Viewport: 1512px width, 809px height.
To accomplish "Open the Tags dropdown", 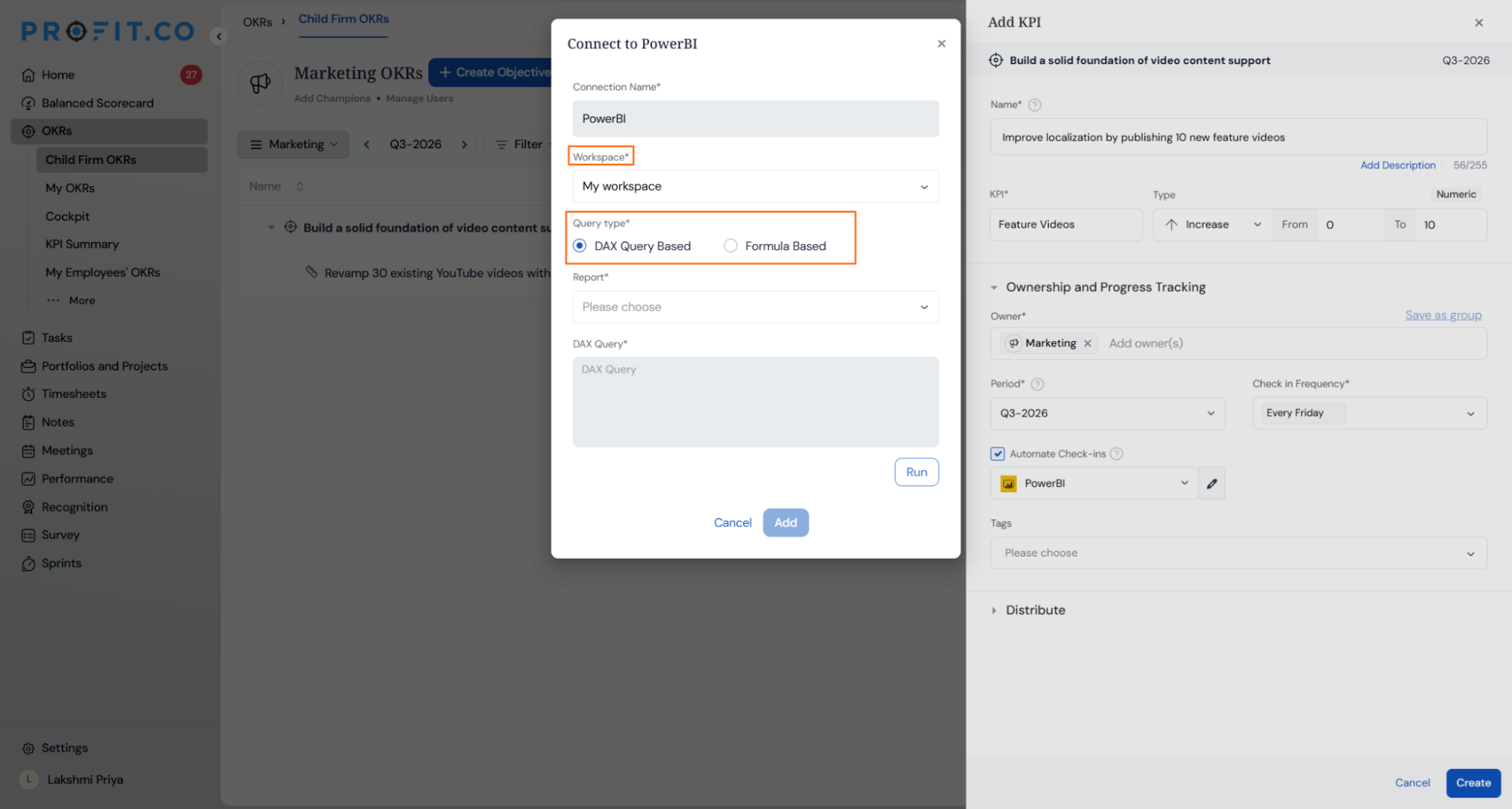I will [1239, 553].
